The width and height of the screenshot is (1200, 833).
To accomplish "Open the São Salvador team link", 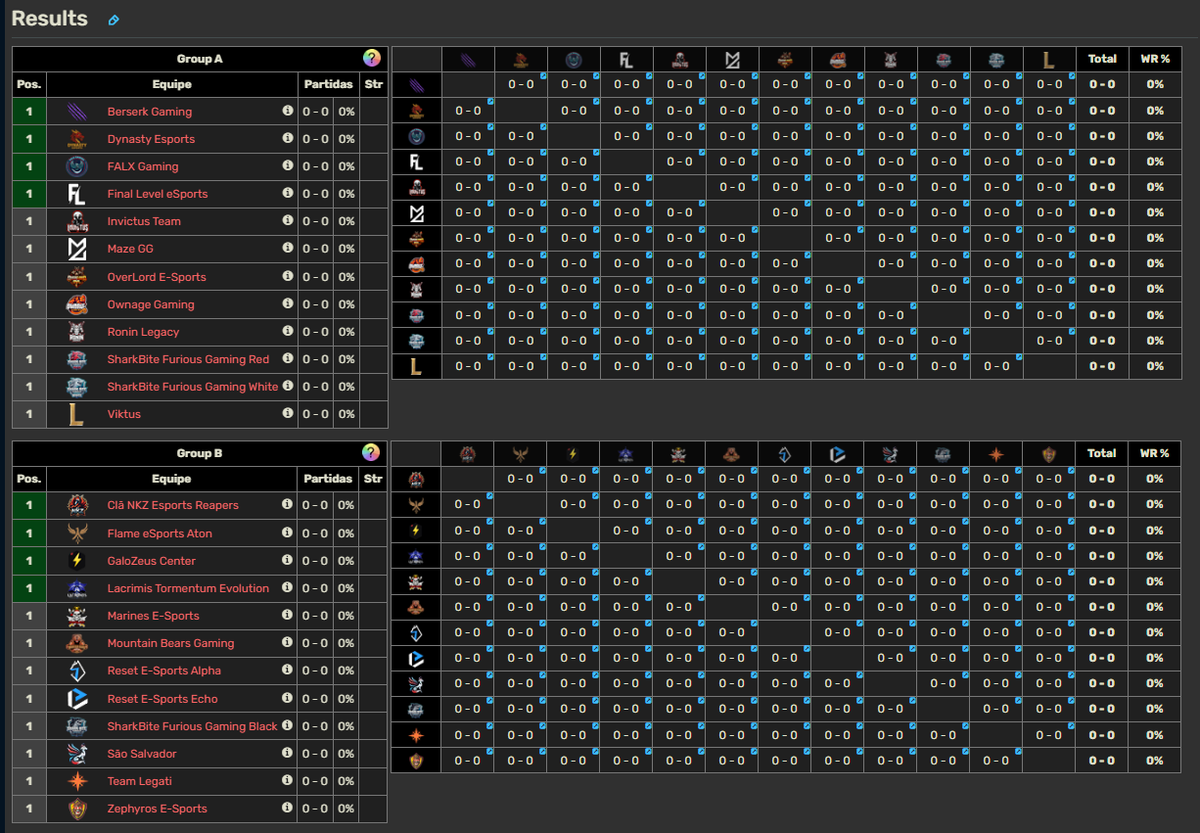I will 142,754.
